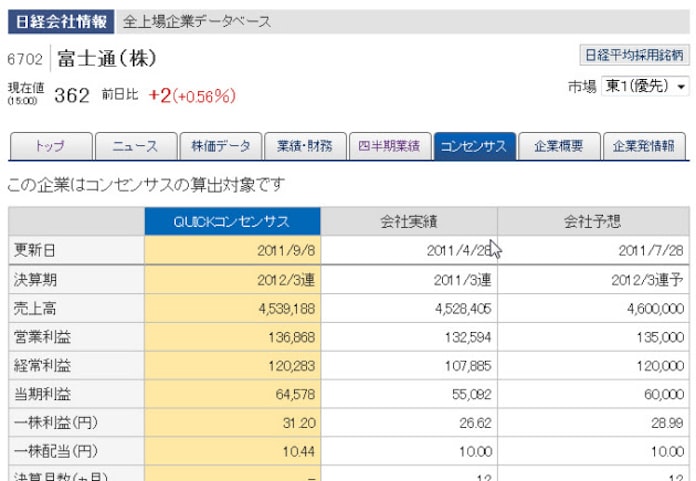696x481 pixels.
Task: Switch to the 企業発情報 tab
Action: 644,146
